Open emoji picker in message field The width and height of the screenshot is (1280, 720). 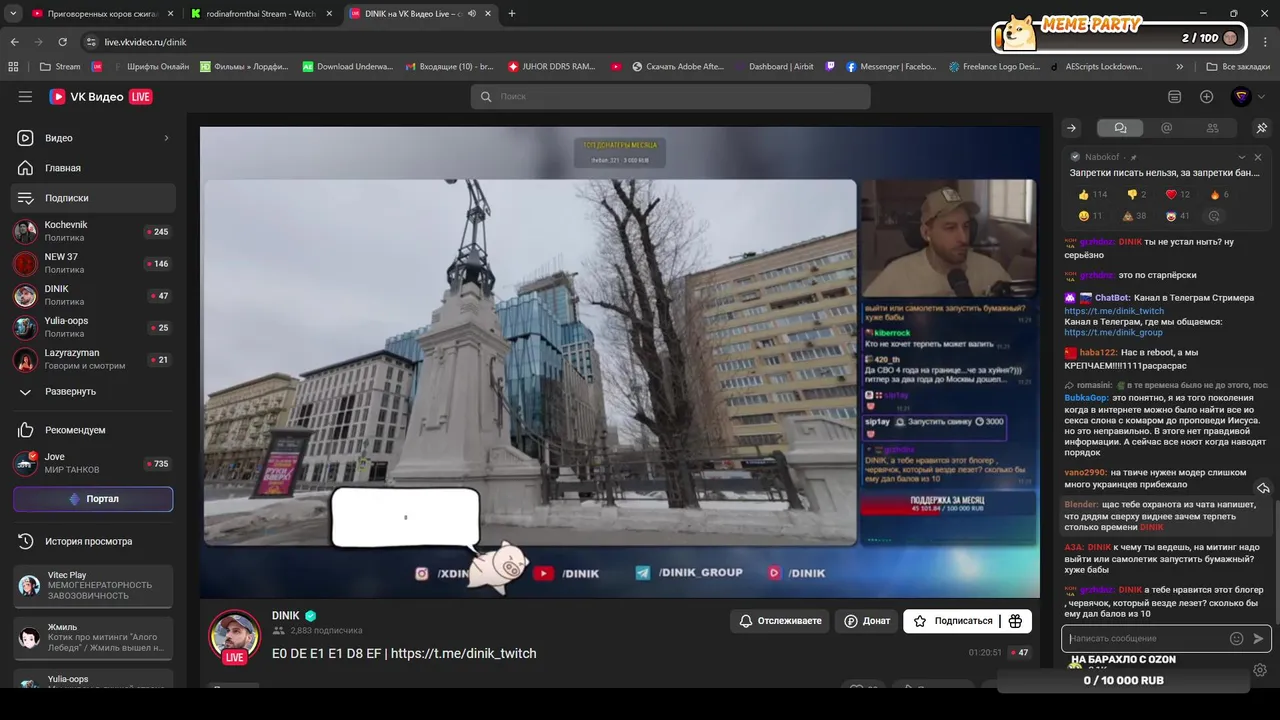tap(1237, 638)
